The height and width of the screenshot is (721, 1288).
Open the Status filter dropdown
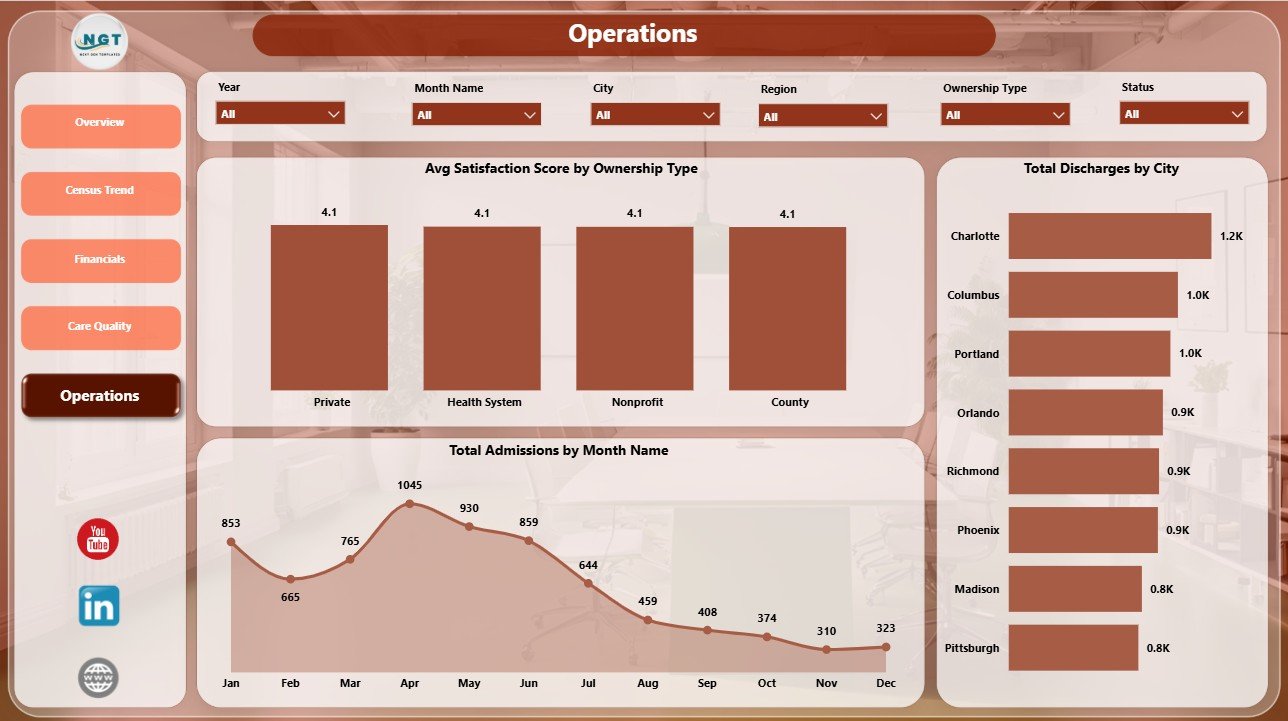click(x=1184, y=113)
